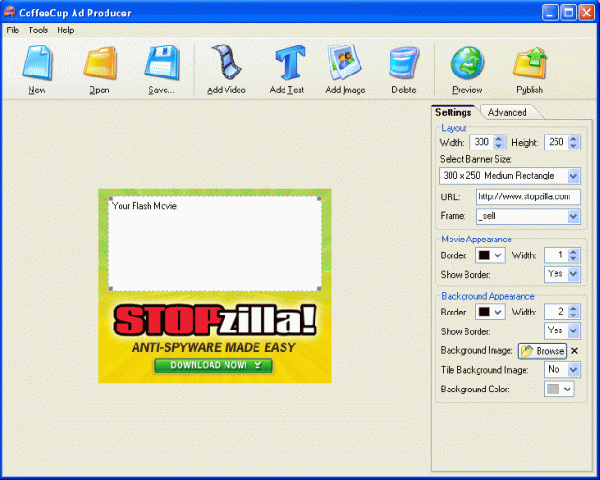Screen dimensions: 600x480
Task: Open a file with the Open folder icon
Action: point(99,63)
